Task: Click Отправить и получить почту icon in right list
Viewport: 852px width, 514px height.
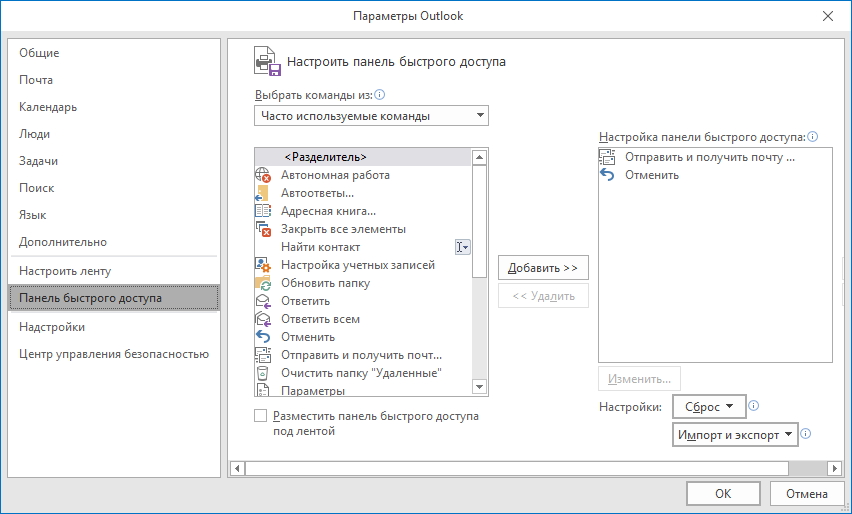Action: pos(607,157)
